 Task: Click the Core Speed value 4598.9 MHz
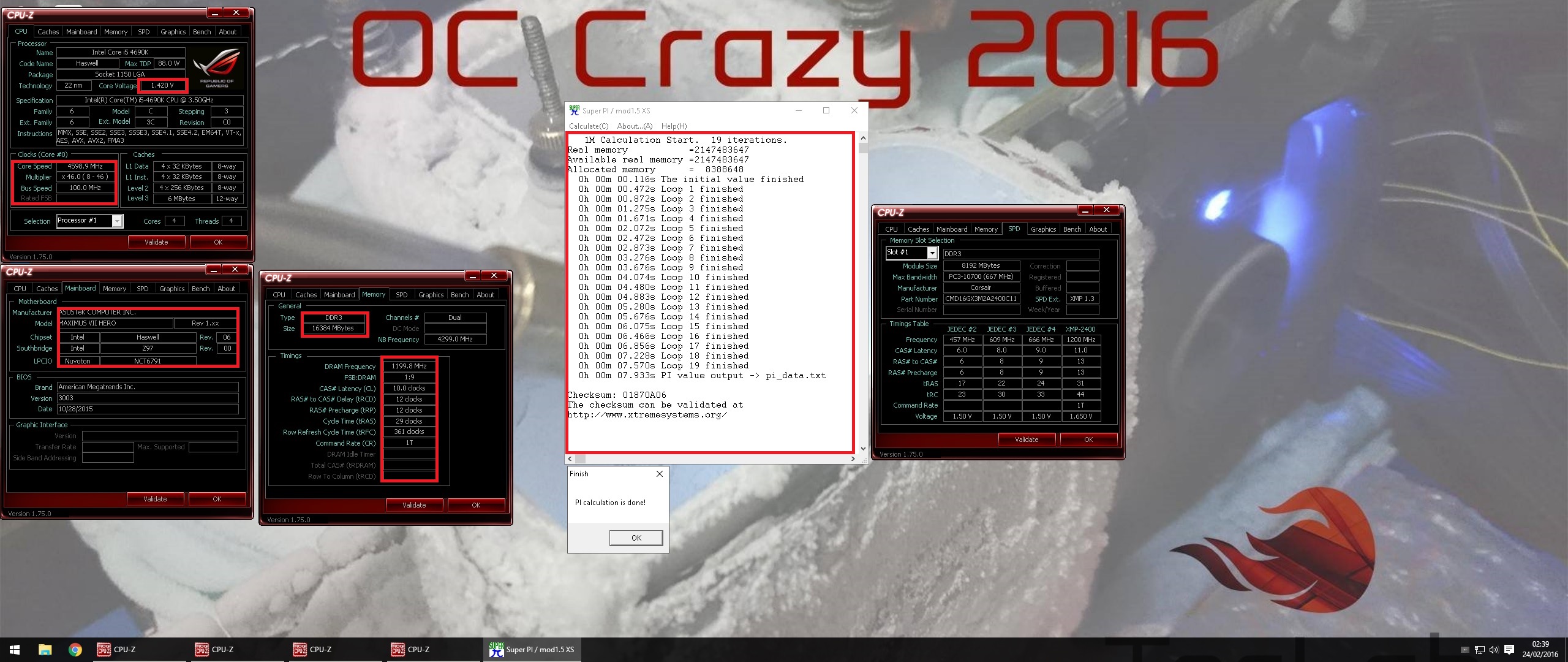pos(85,166)
